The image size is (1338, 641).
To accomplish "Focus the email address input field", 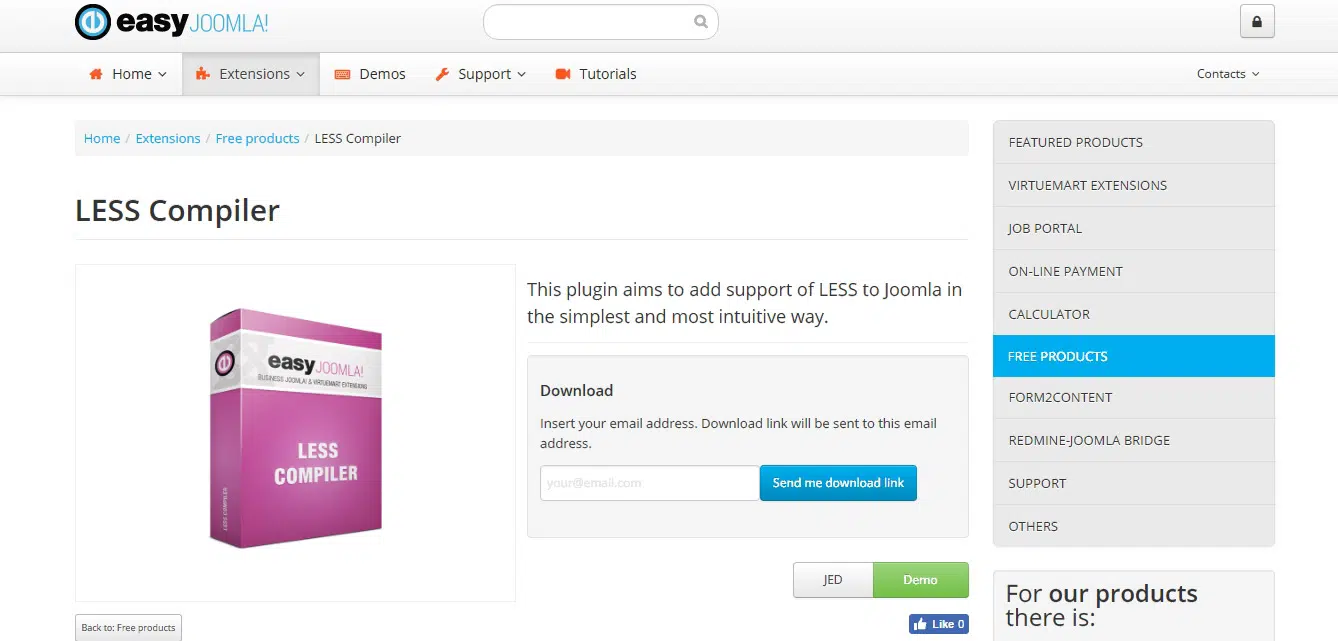I will (649, 483).
